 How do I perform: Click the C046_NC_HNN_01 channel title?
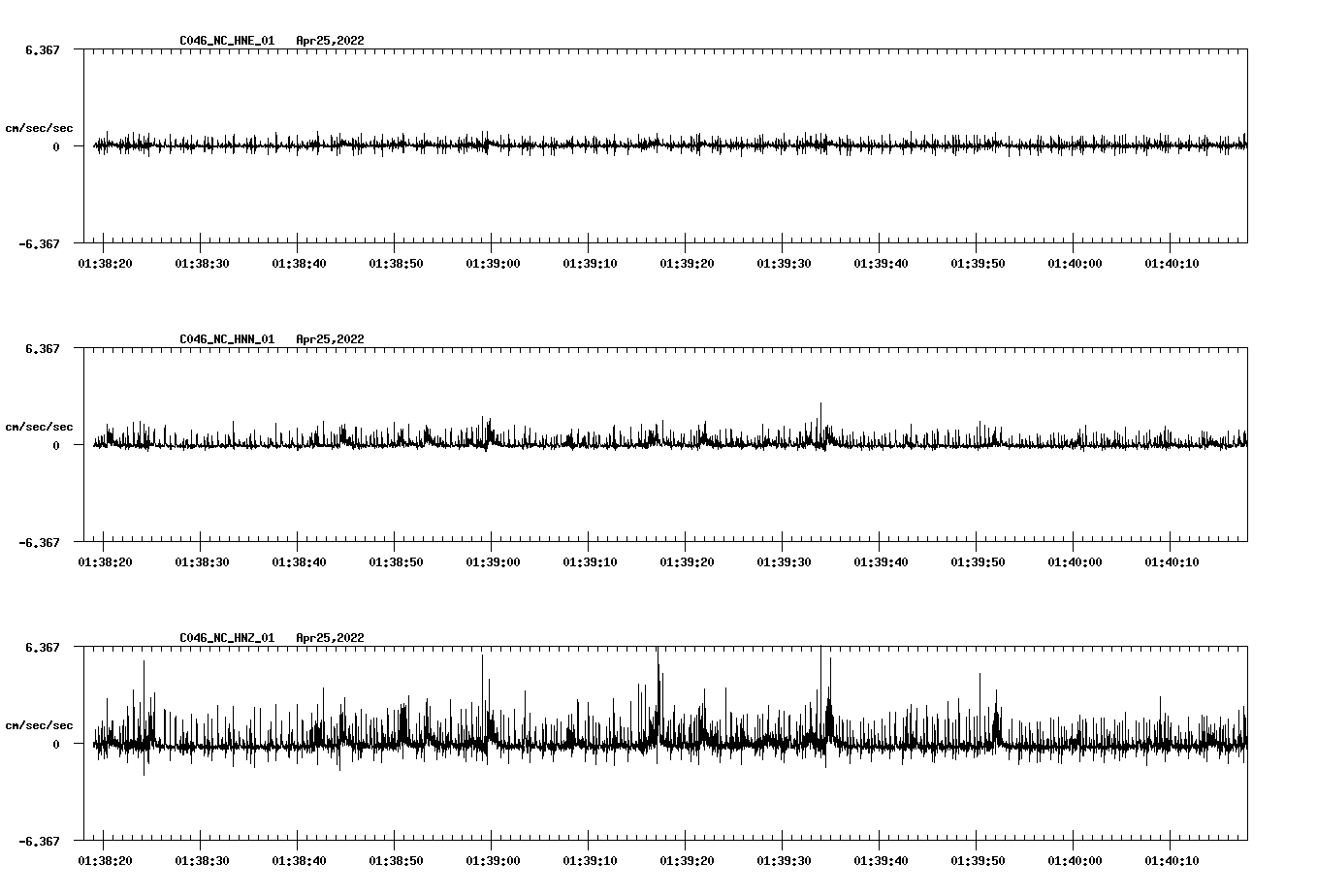227,339
